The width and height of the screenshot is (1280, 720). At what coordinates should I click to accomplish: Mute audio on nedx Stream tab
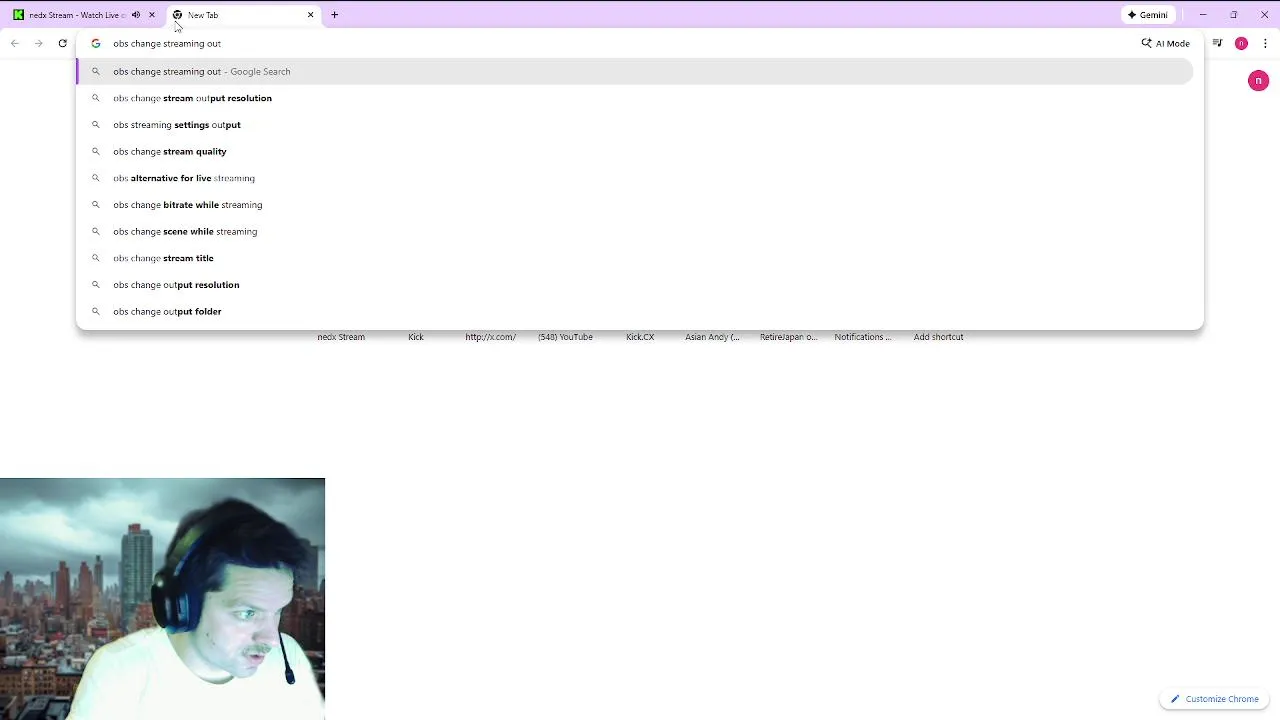click(136, 15)
